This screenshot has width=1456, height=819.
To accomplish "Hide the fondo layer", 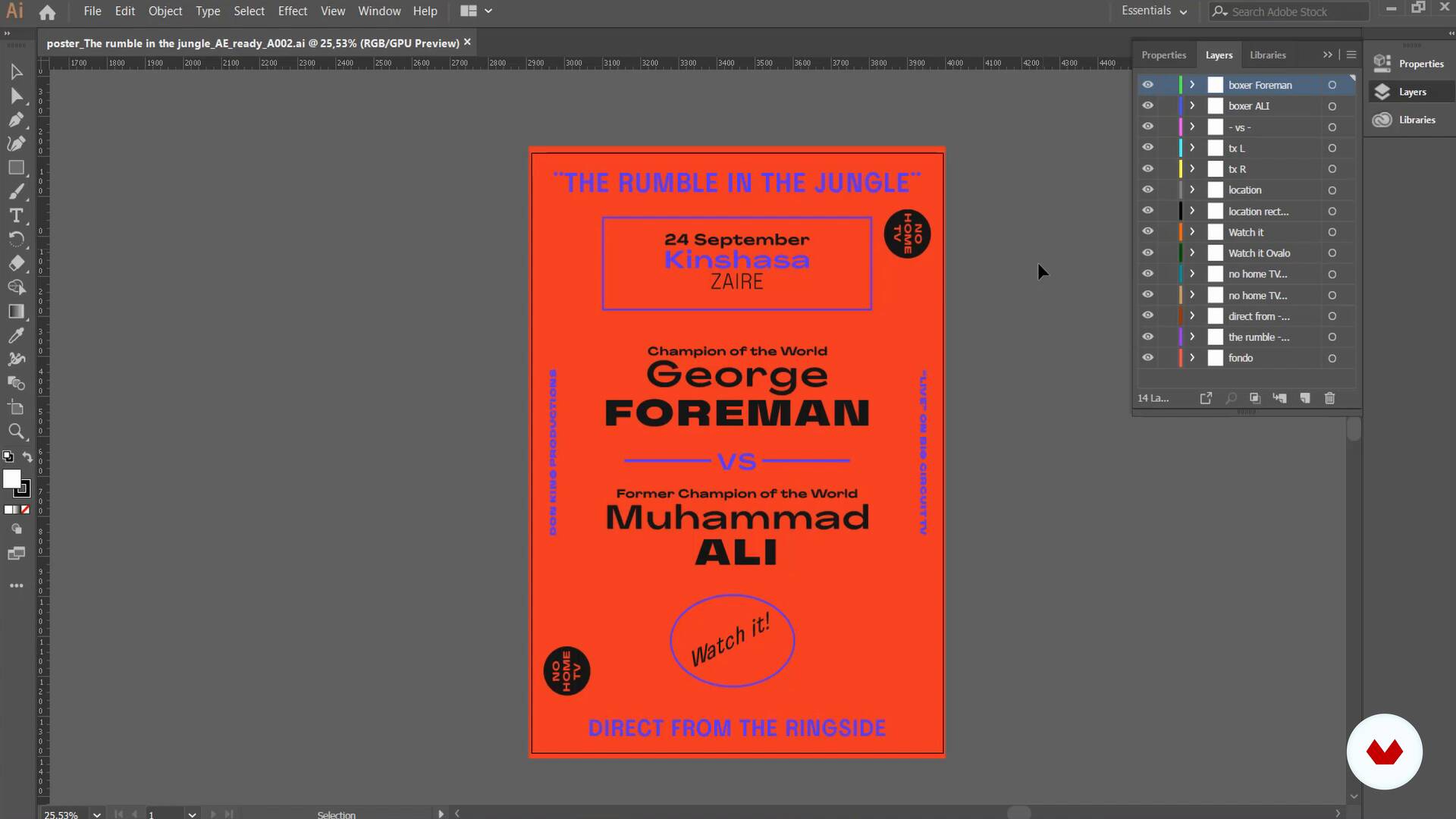I will (x=1148, y=358).
